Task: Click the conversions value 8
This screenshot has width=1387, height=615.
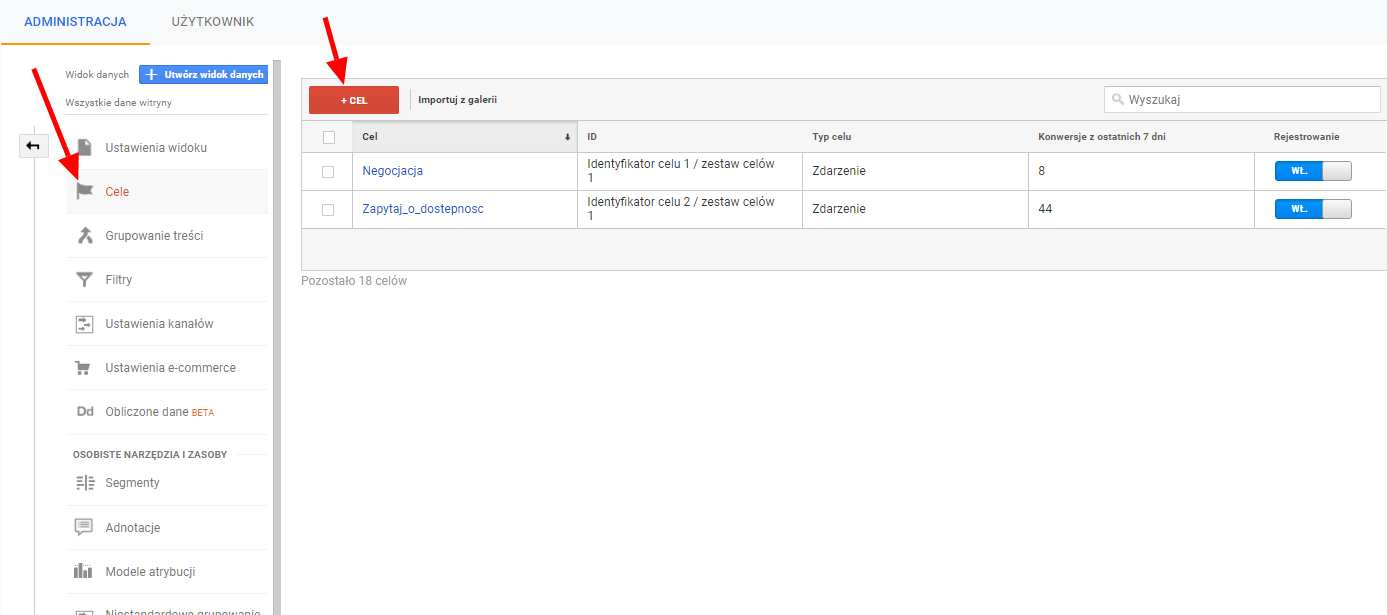Action: (x=1042, y=171)
